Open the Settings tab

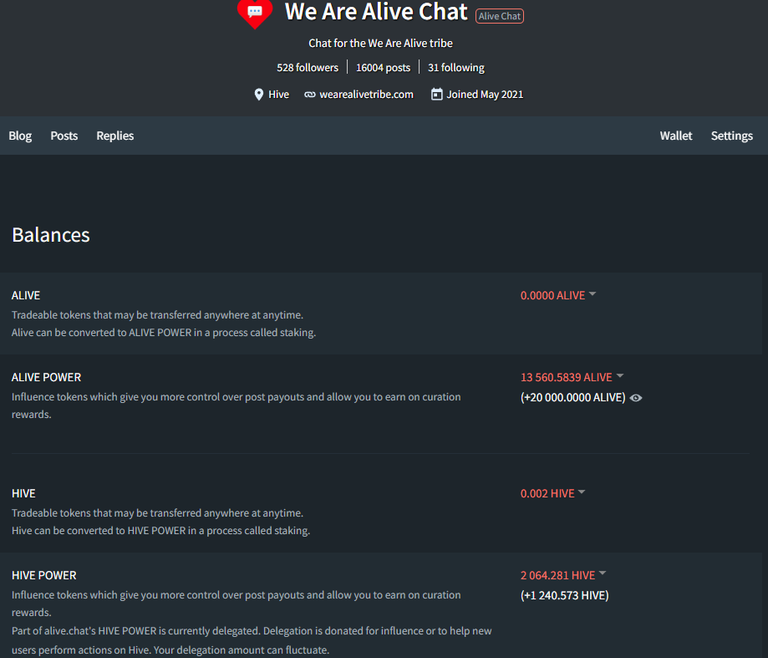tap(732, 136)
